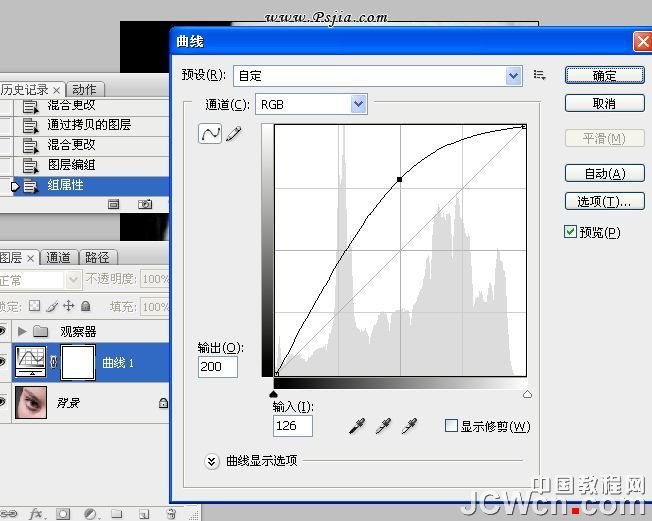Screen dimensions: 652x521
Task: Open the layer style fx menu
Action: [36, 514]
